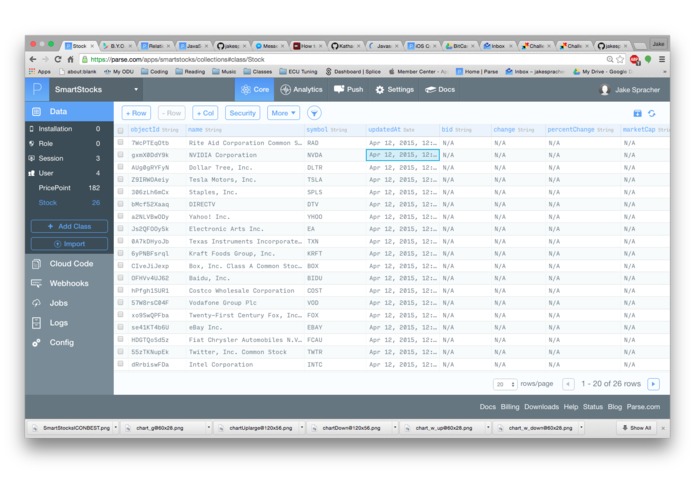Click Jake Spracher user avatar
This screenshot has height=494, width=695.
605,90
